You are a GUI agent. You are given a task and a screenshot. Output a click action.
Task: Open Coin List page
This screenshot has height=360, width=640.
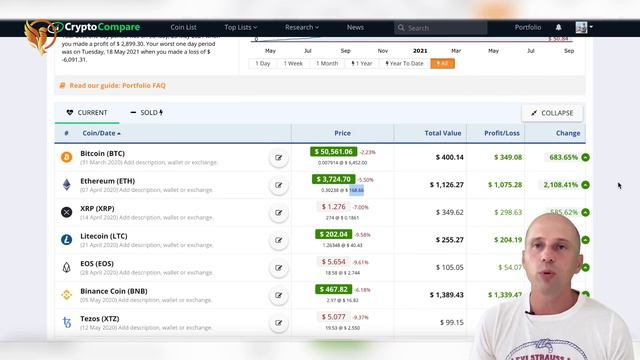point(183,27)
